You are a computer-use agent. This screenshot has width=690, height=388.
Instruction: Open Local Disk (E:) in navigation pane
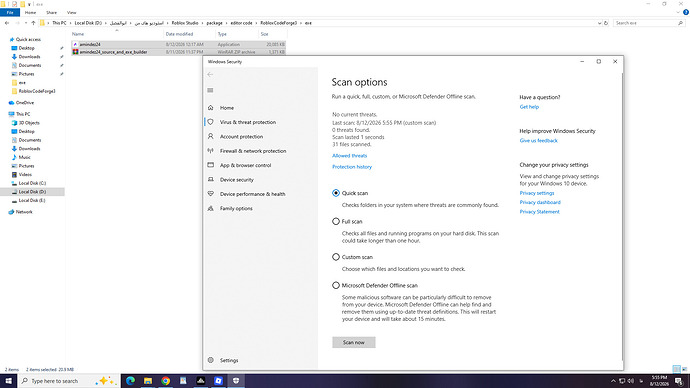coord(32,200)
